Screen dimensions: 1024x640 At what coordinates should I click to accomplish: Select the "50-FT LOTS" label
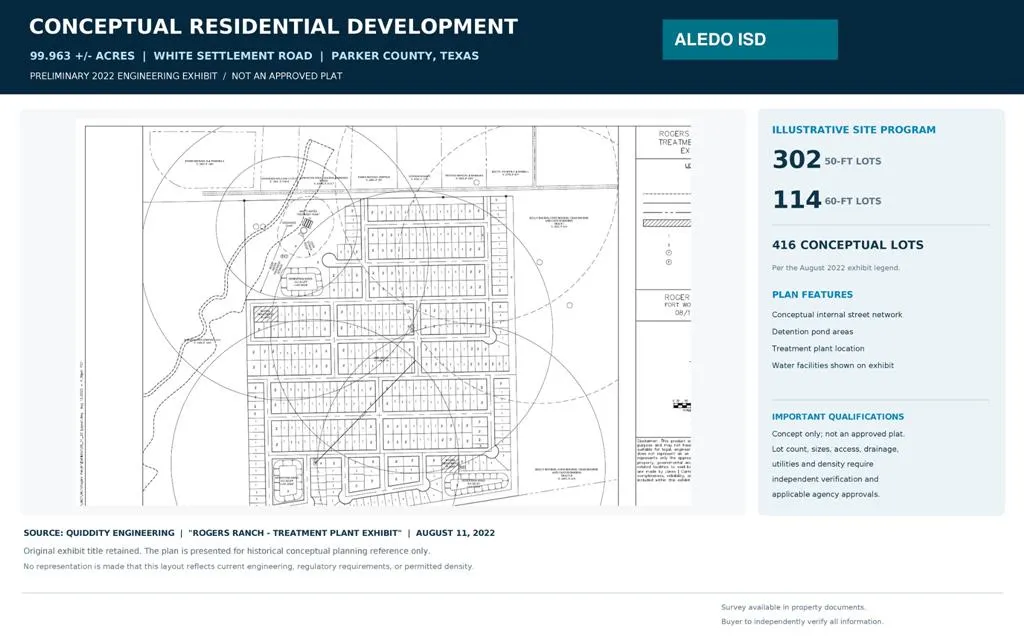[852, 161]
